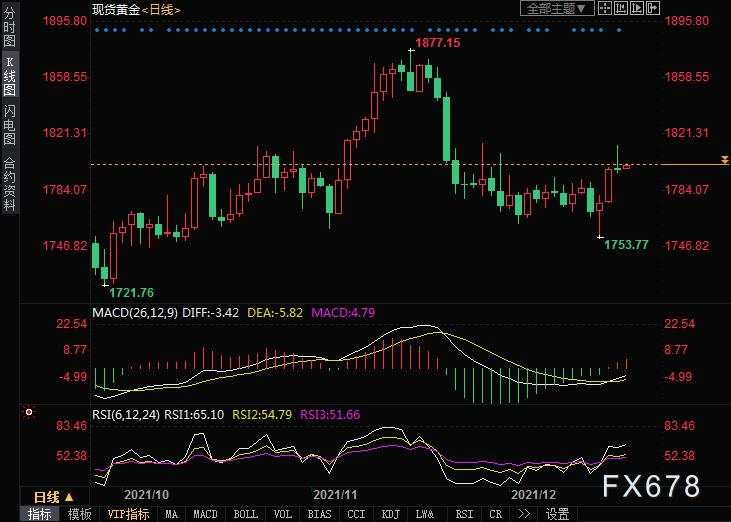
Task: Click the 现货黄金 chart title
Action: click(x=116, y=9)
